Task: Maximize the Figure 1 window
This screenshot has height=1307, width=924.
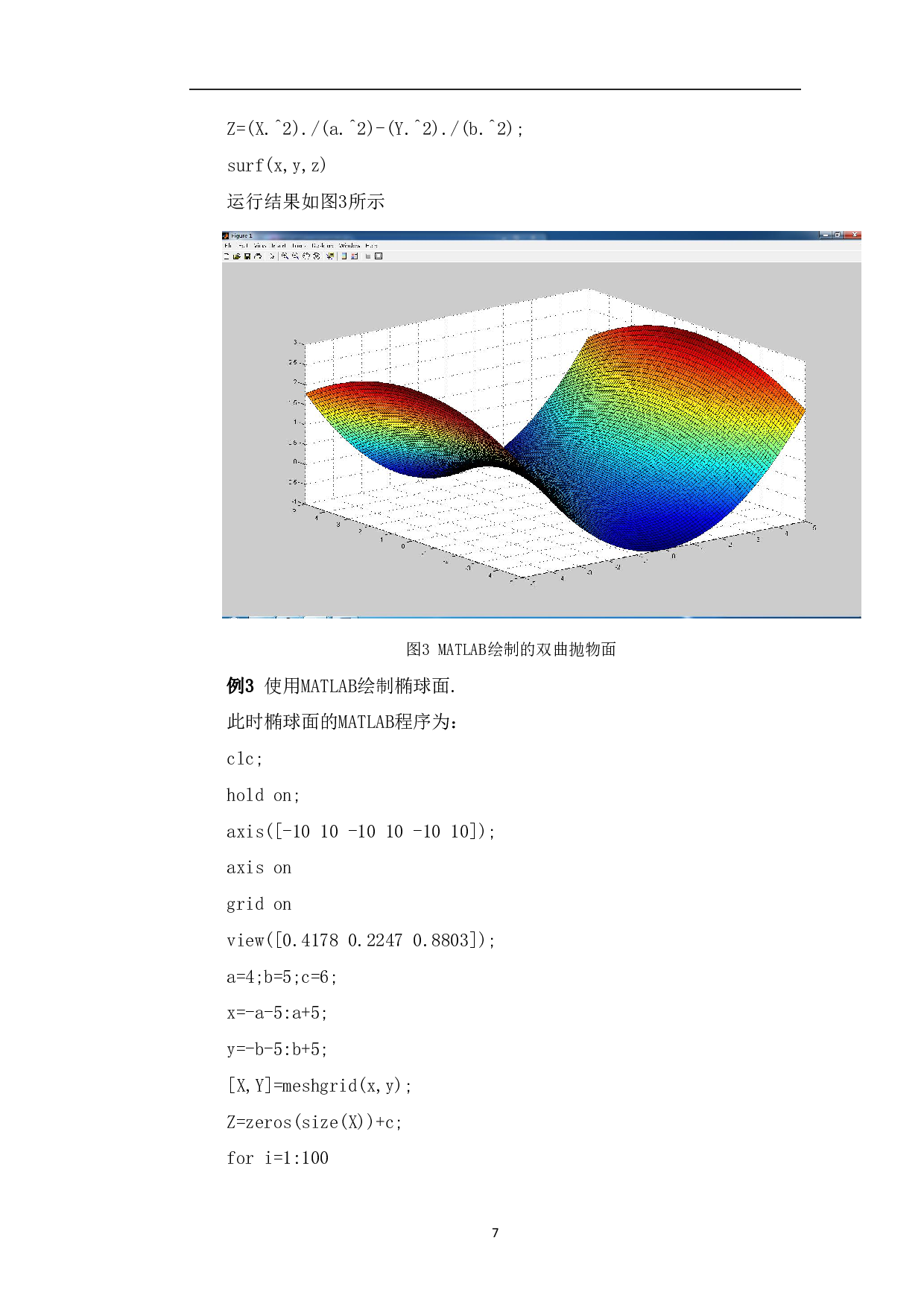Action: pyautogui.click(x=838, y=235)
